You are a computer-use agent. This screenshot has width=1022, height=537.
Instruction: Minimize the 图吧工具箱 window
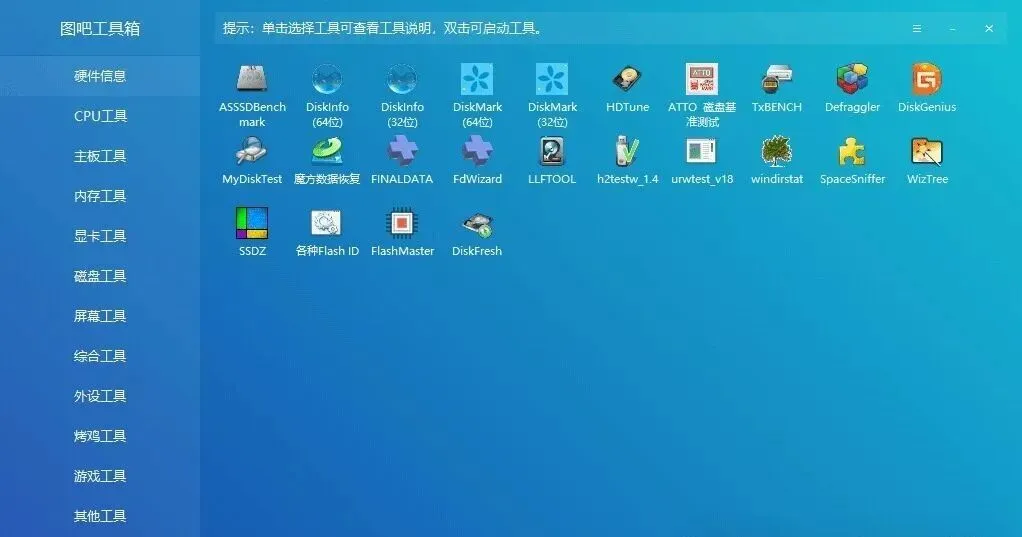[952, 29]
